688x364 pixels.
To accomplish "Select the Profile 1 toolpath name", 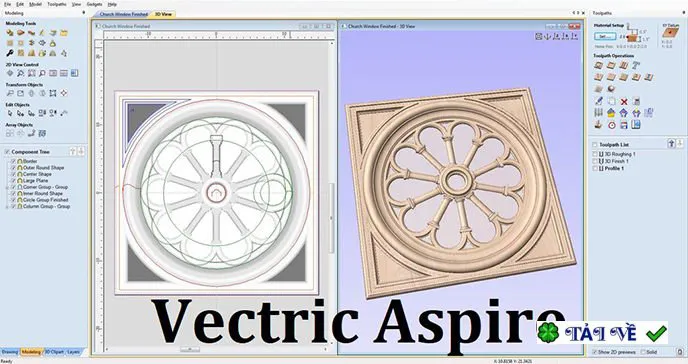I will tap(614, 168).
